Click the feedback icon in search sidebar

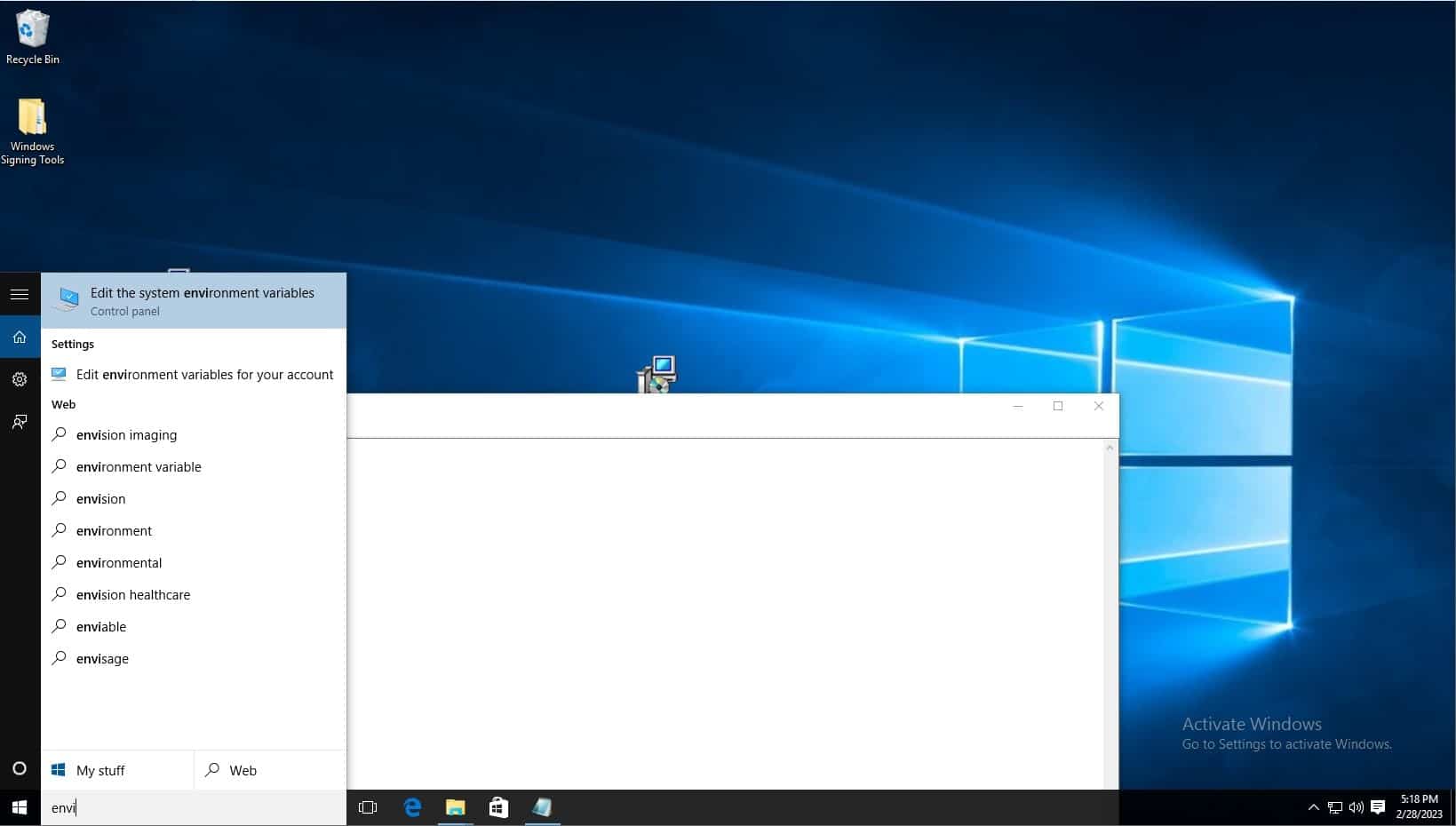click(x=20, y=422)
